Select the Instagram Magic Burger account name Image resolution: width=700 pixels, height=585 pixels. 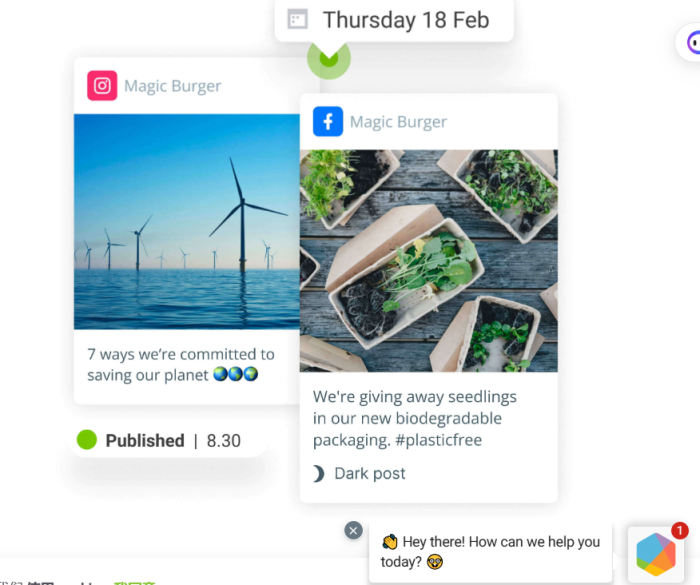point(172,86)
